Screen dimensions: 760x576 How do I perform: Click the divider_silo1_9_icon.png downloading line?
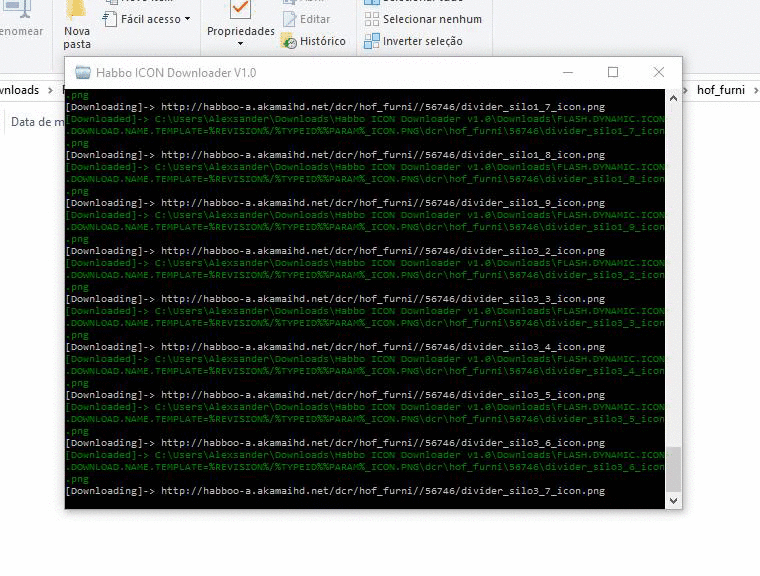tap(335, 203)
